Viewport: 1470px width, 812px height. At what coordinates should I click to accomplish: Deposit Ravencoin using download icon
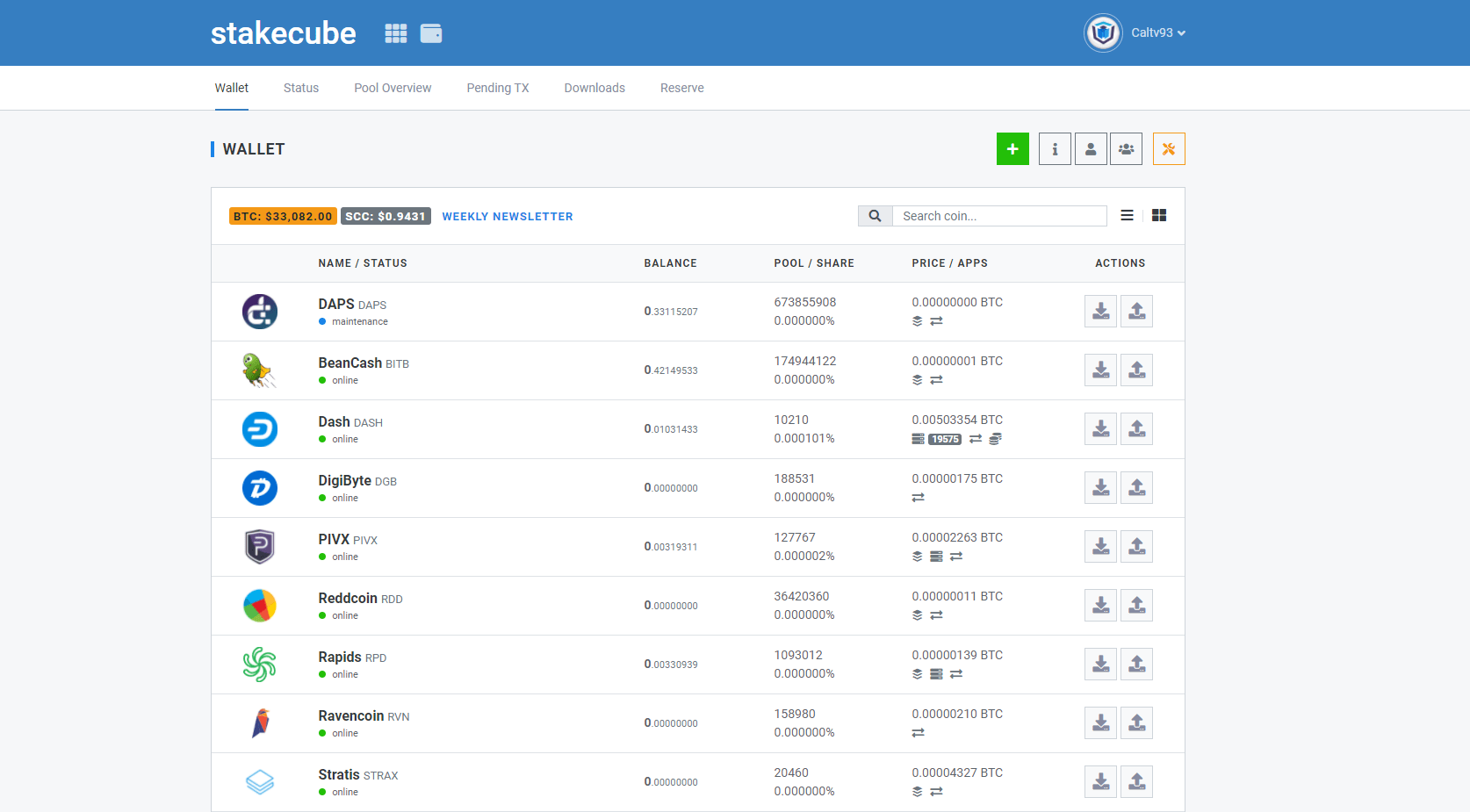pos(1100,723)
